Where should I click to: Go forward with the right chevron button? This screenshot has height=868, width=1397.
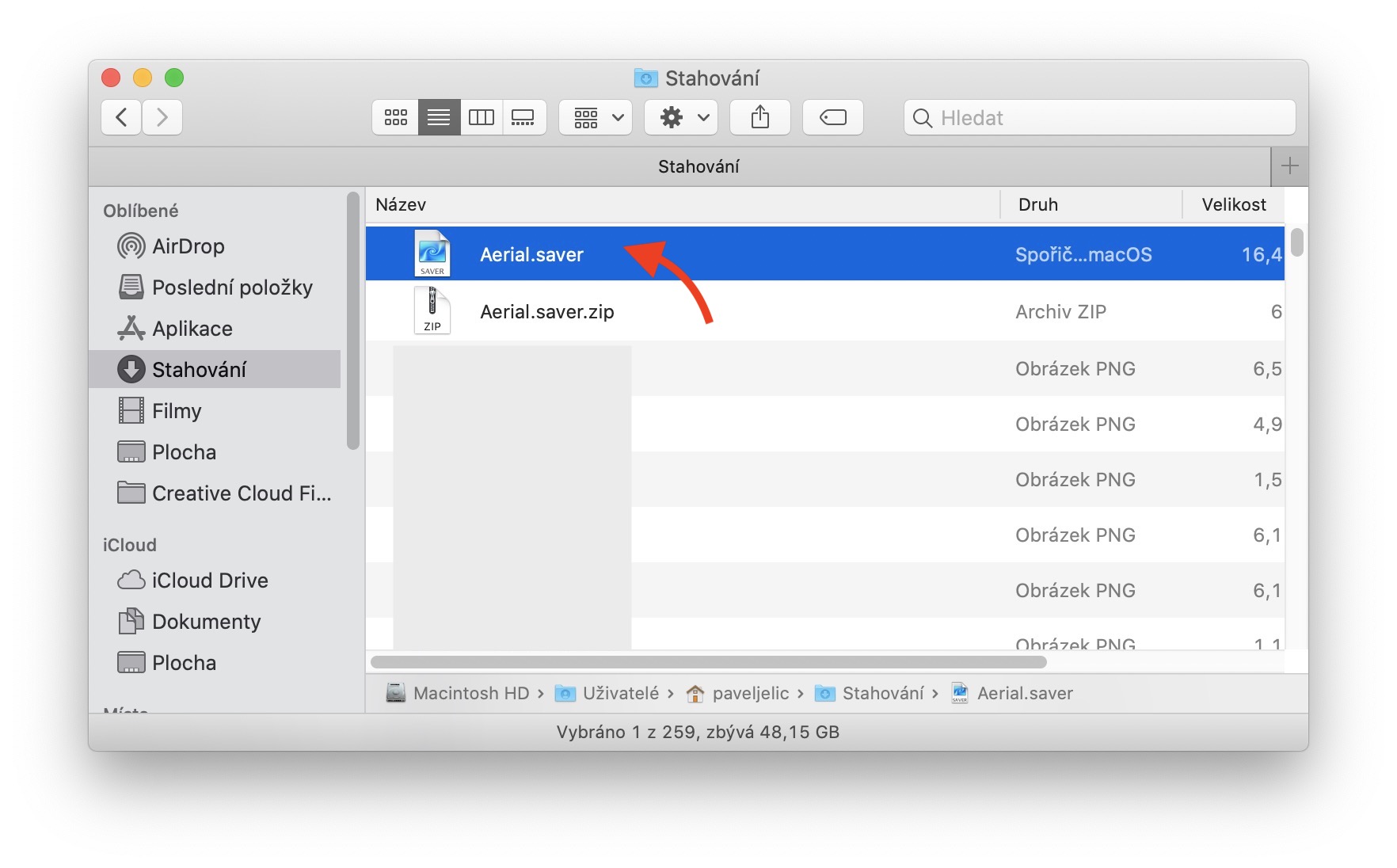(x=162, y=117)
